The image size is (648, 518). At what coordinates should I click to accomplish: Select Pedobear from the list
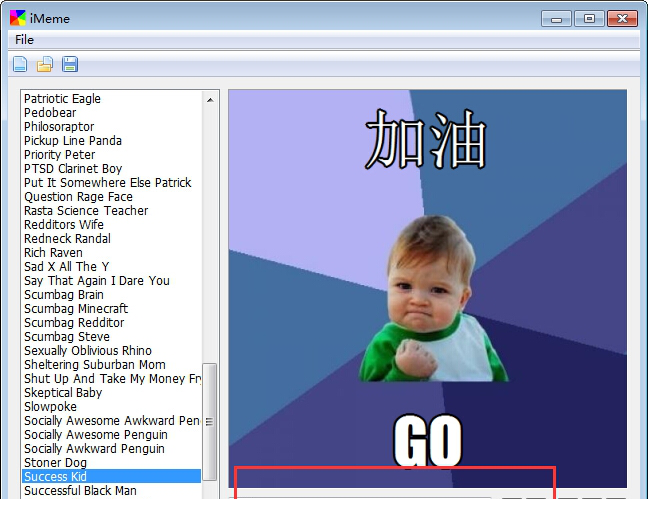click(x=112, y=113)
